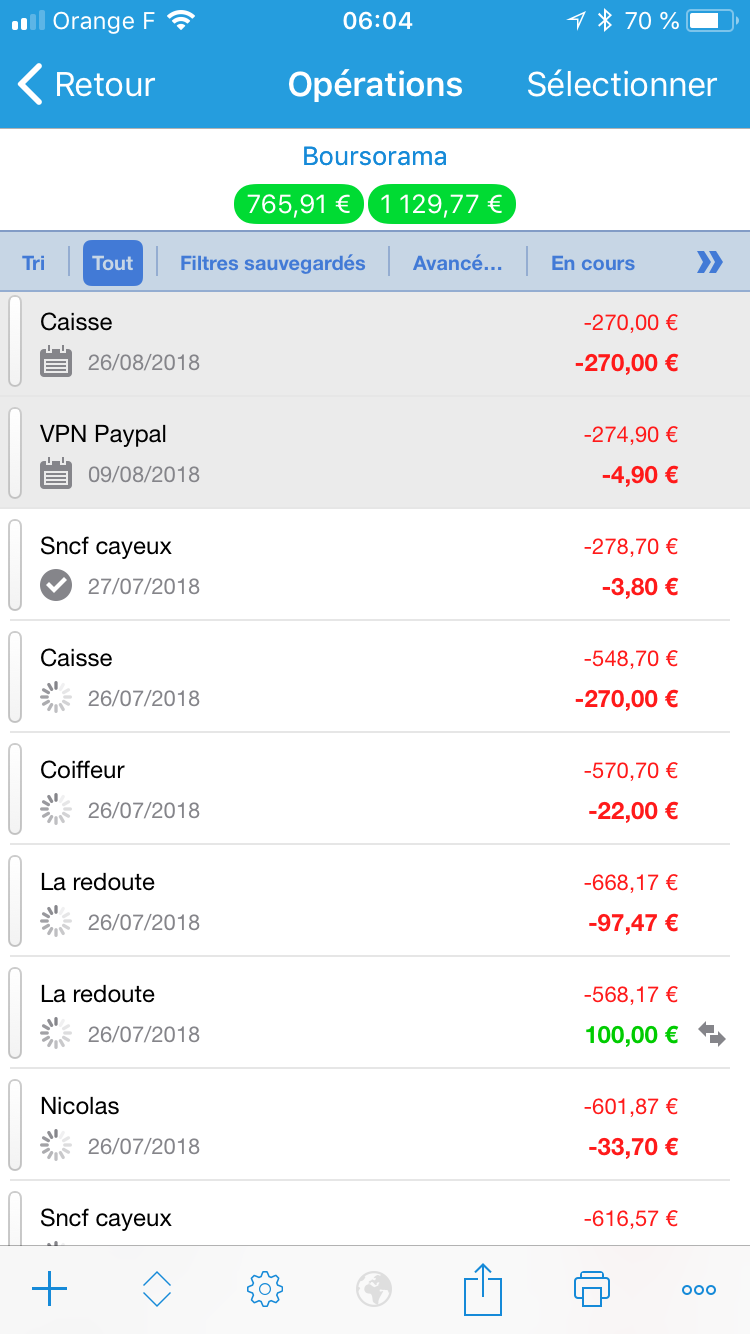
Task: Tap Sélectionner in the navigation bar
Action: click(x=622, y=85)
